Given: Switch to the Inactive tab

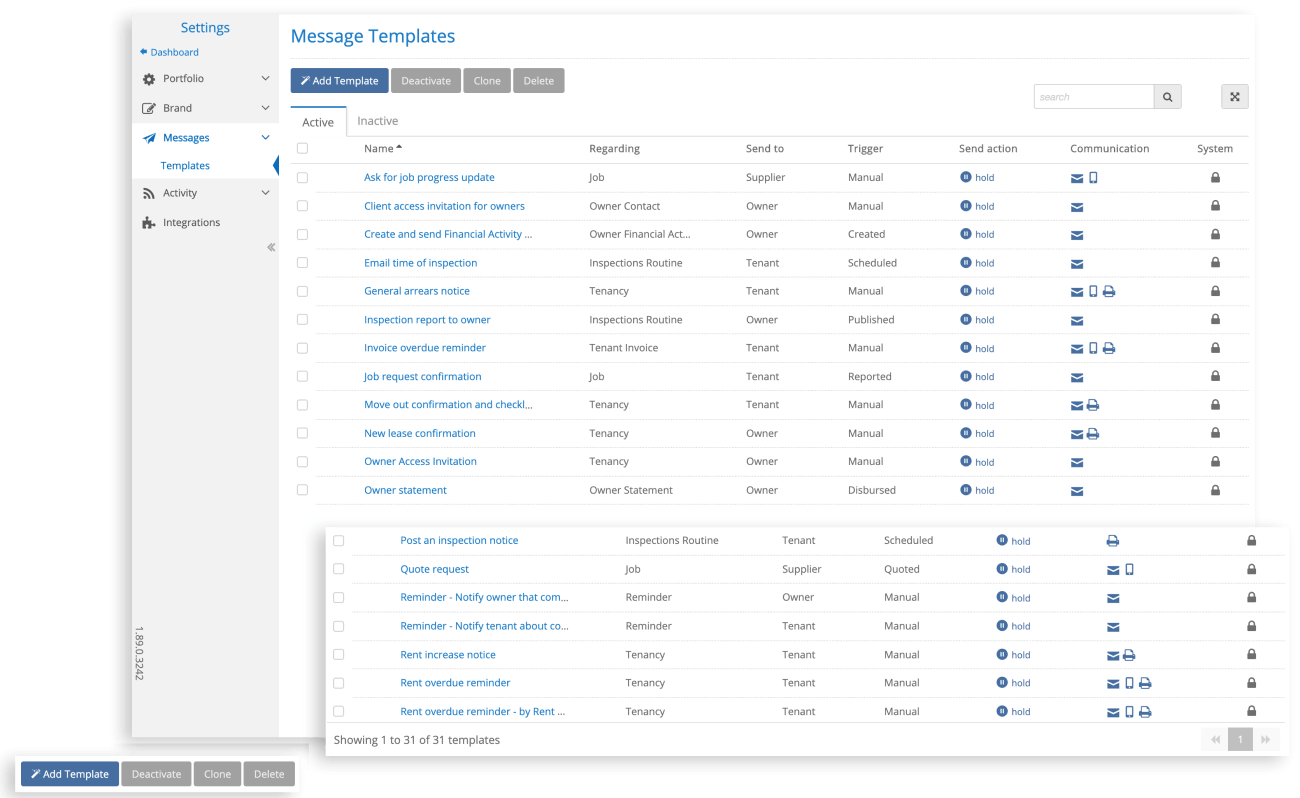Looking at the screenshot, I should (x=377, y=120).
